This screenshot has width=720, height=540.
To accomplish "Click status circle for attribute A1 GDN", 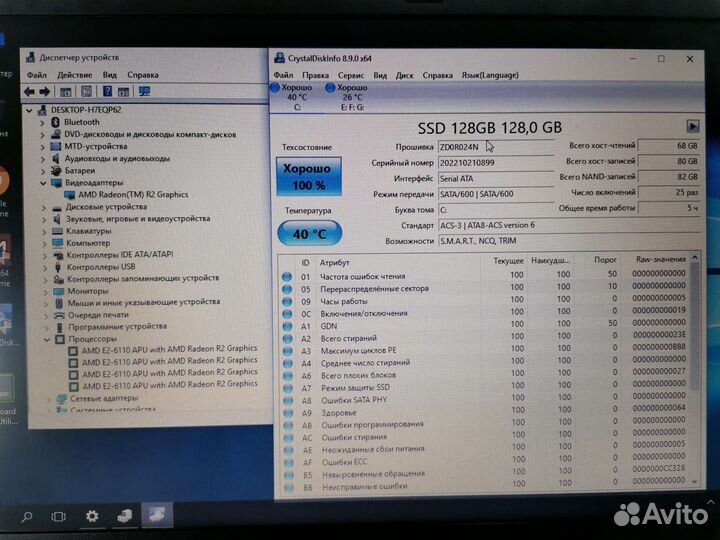I will 287,326.
